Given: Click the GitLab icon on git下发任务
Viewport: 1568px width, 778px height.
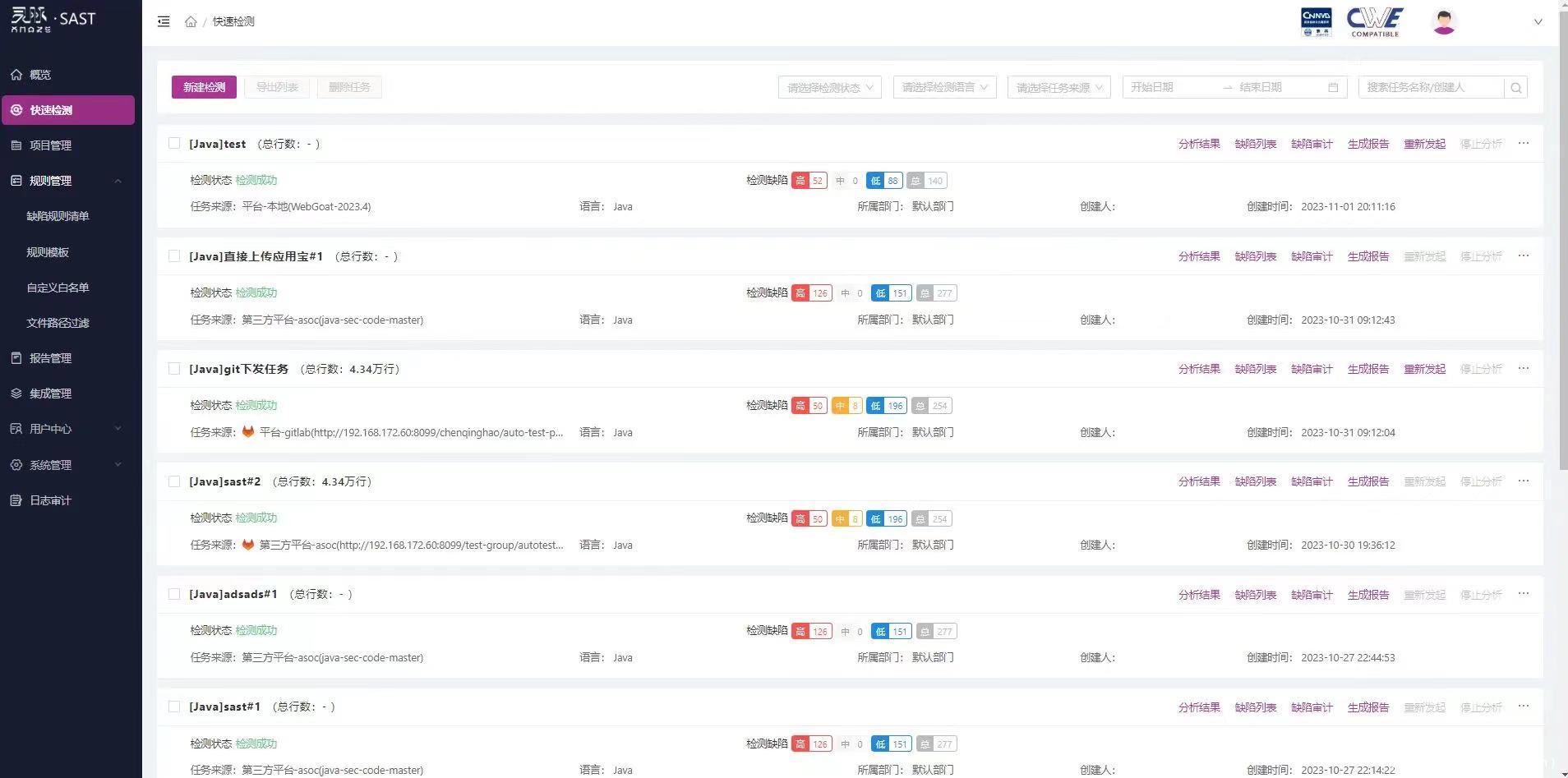Looking at the screenshot, I should click(x=247, y=432).
